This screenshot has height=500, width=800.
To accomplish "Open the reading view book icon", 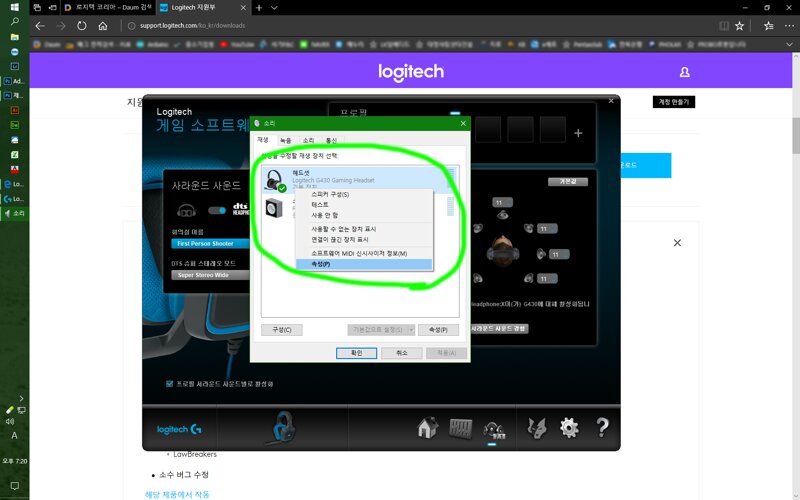I will point(723,26).
